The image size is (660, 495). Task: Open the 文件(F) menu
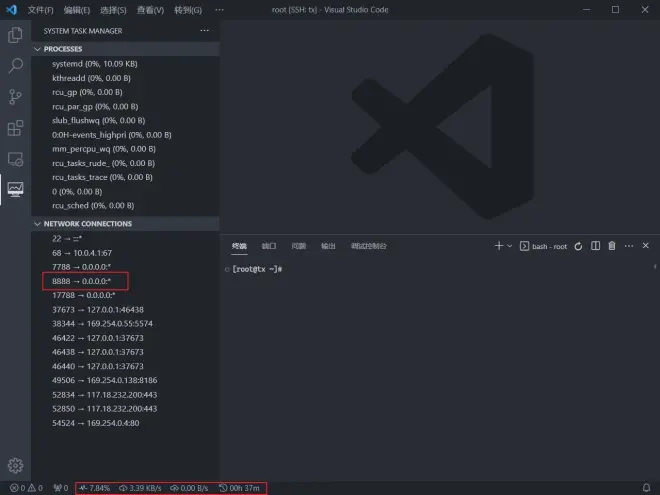[x=40, y=10]
